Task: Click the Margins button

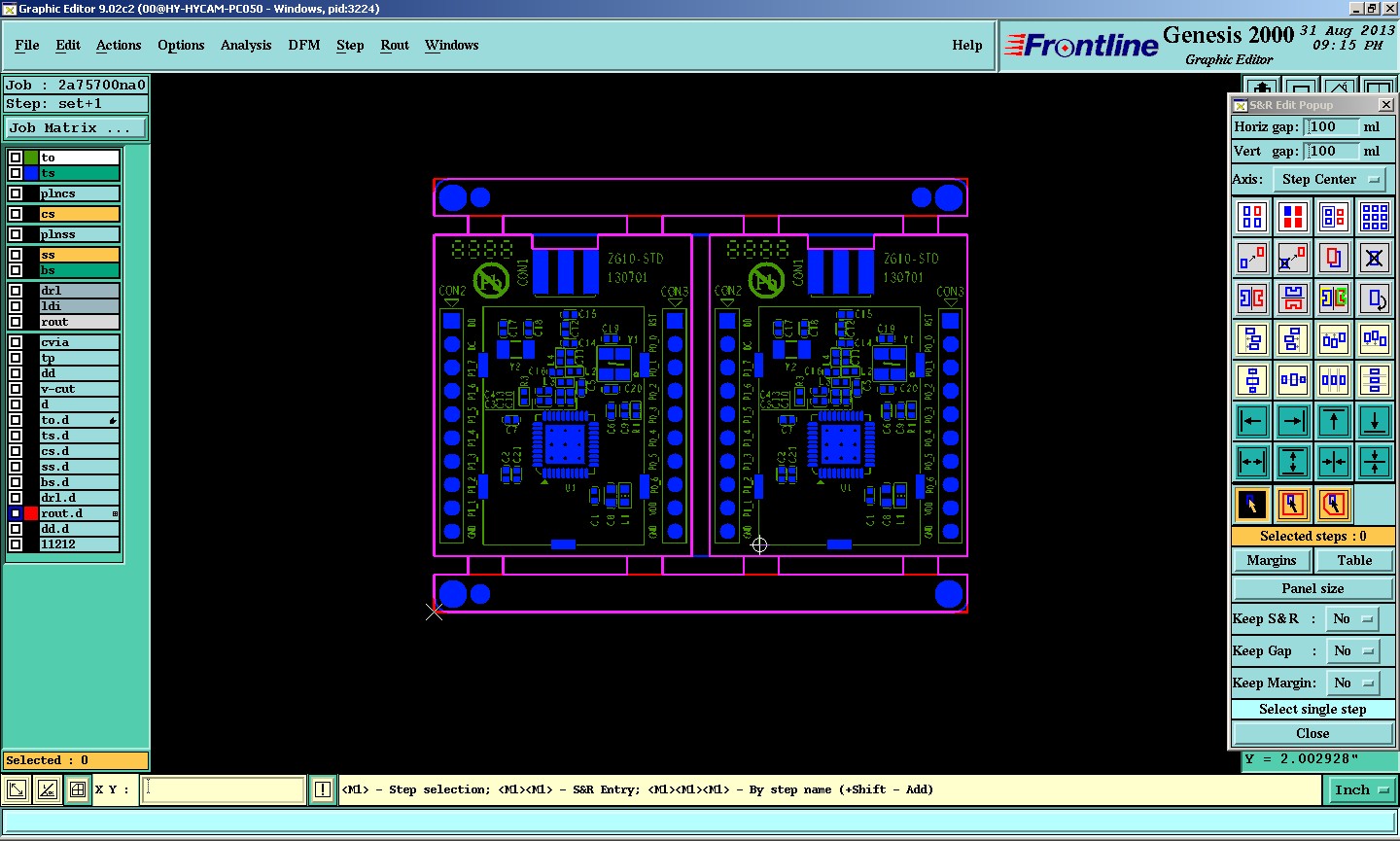Action: tap(1272, 560)
